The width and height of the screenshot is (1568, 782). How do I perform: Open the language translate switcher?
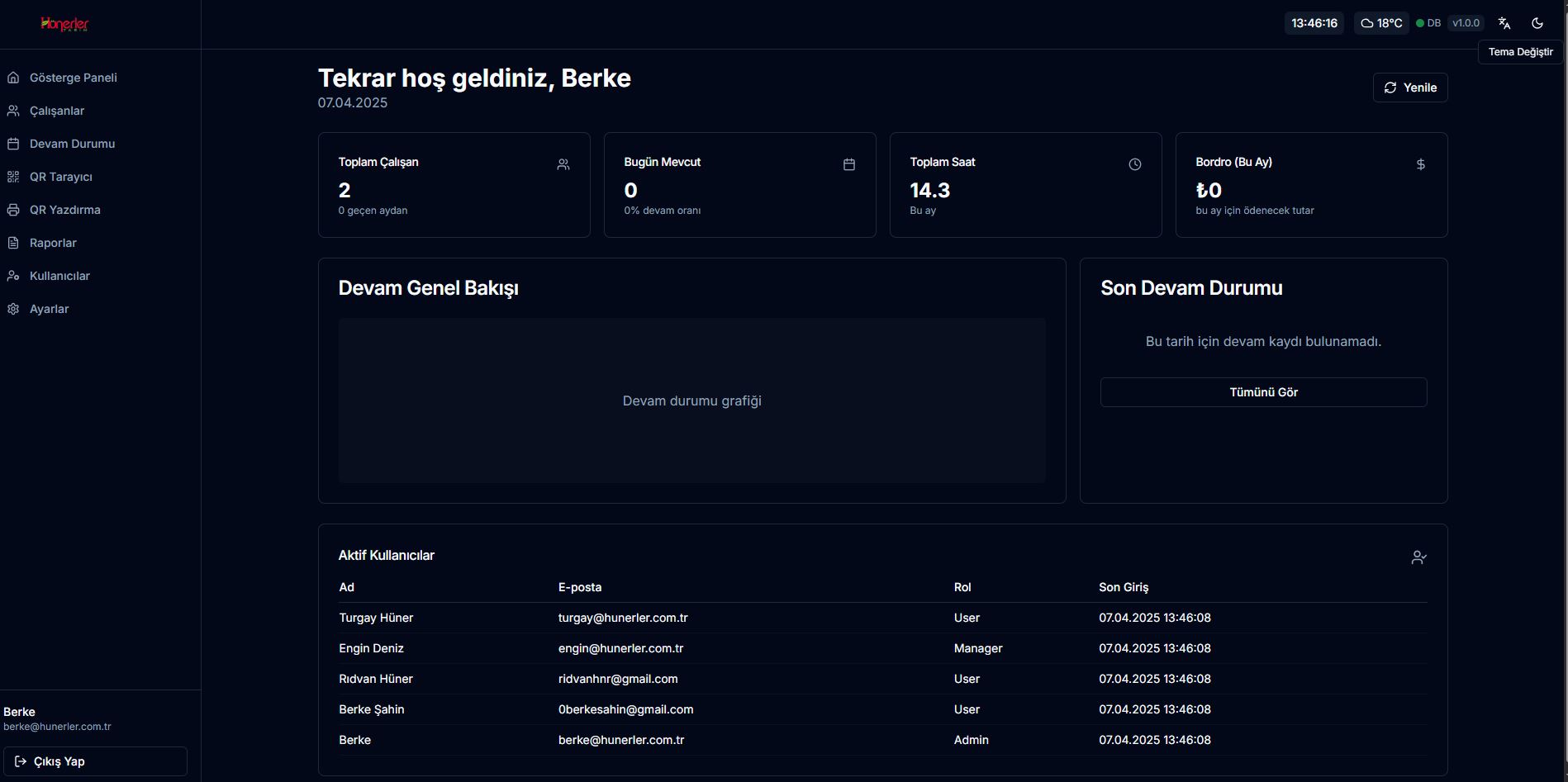click(x=1504, y=23)
